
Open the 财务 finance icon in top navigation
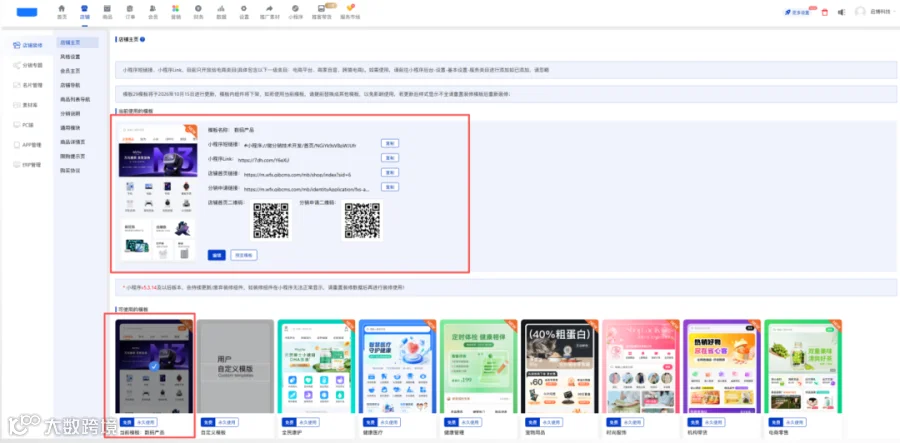[198, 11]
